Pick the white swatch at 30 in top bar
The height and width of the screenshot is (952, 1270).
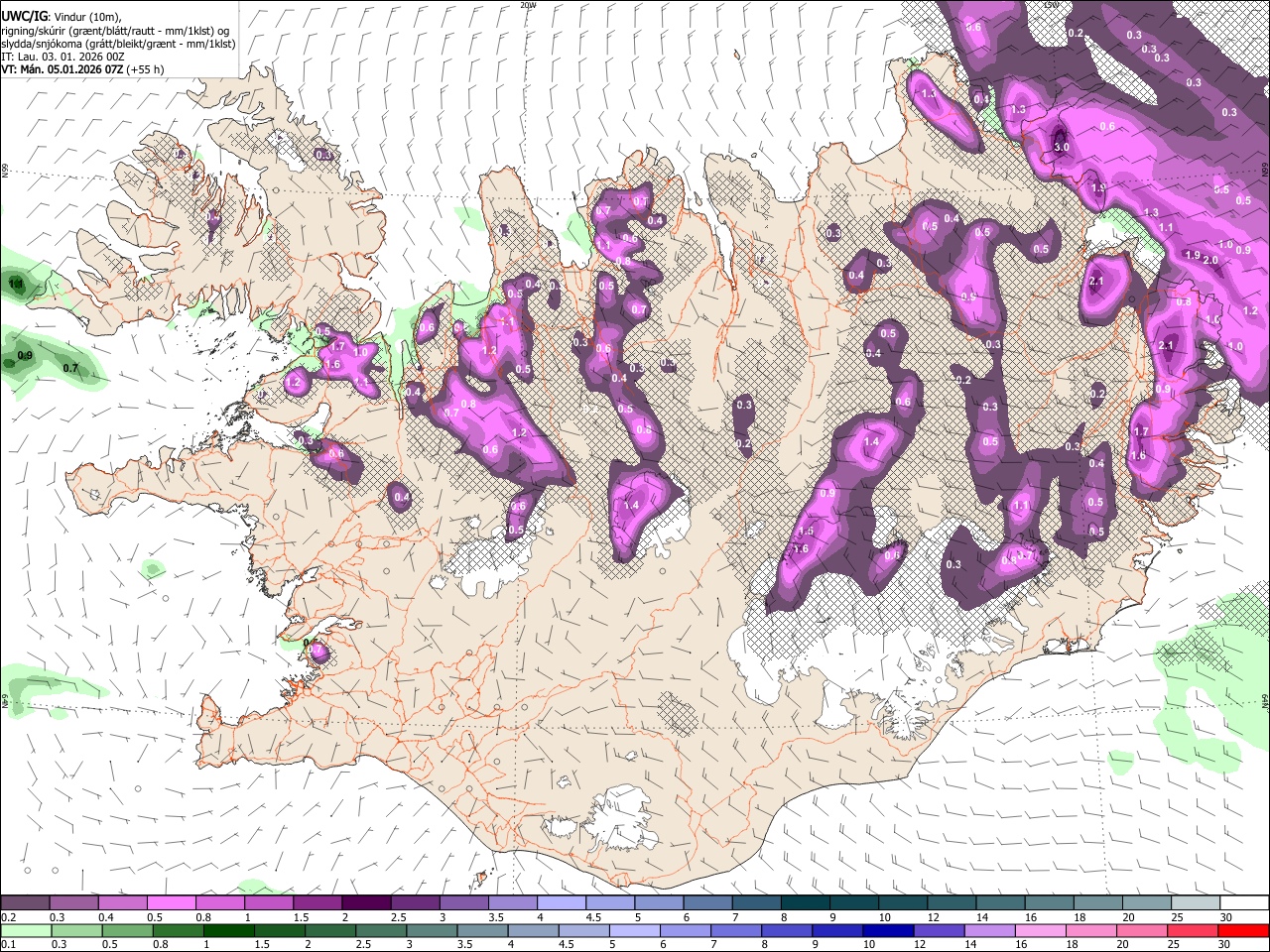(x=1244, y=903)
